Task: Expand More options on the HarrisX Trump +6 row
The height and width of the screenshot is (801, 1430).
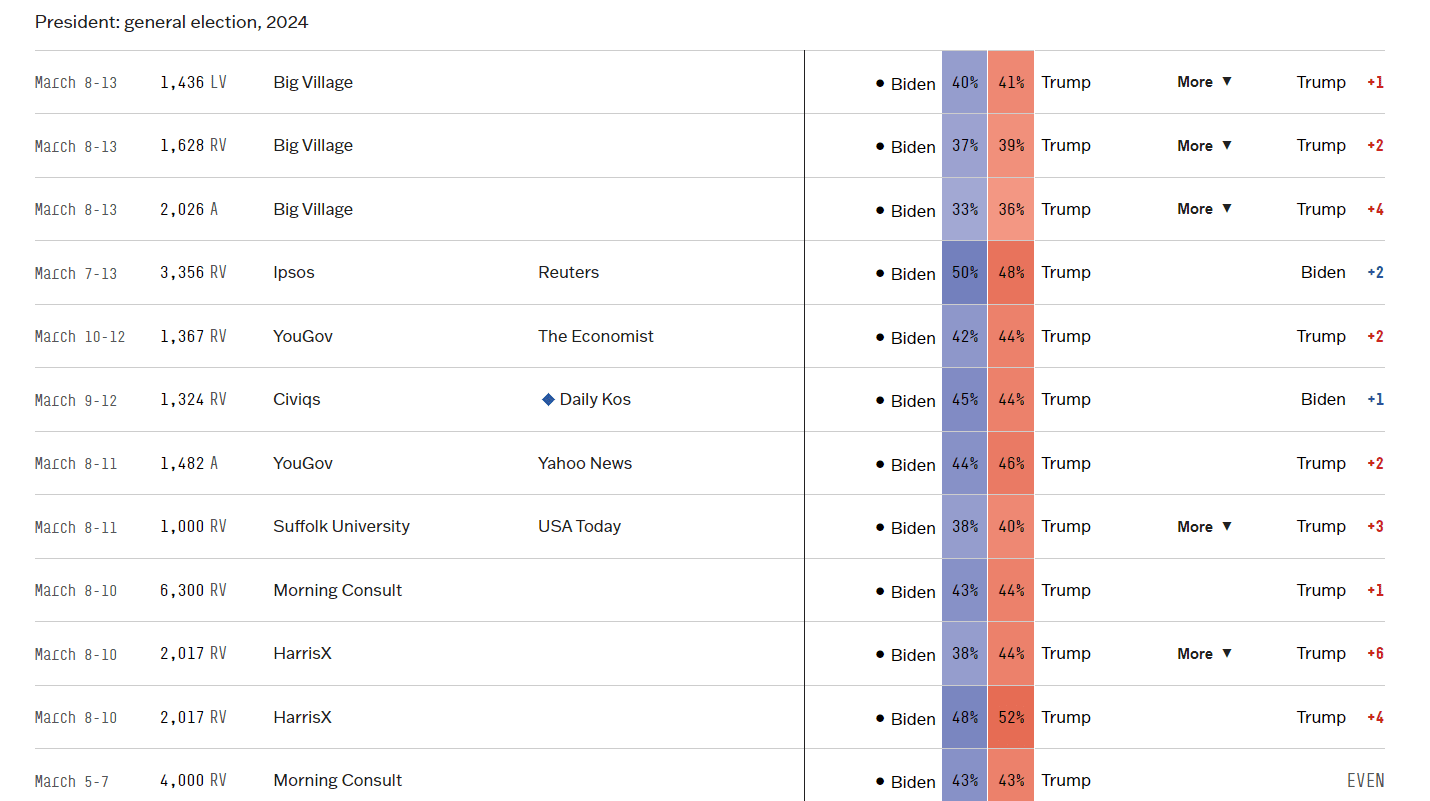Action: click(1203, 653)
